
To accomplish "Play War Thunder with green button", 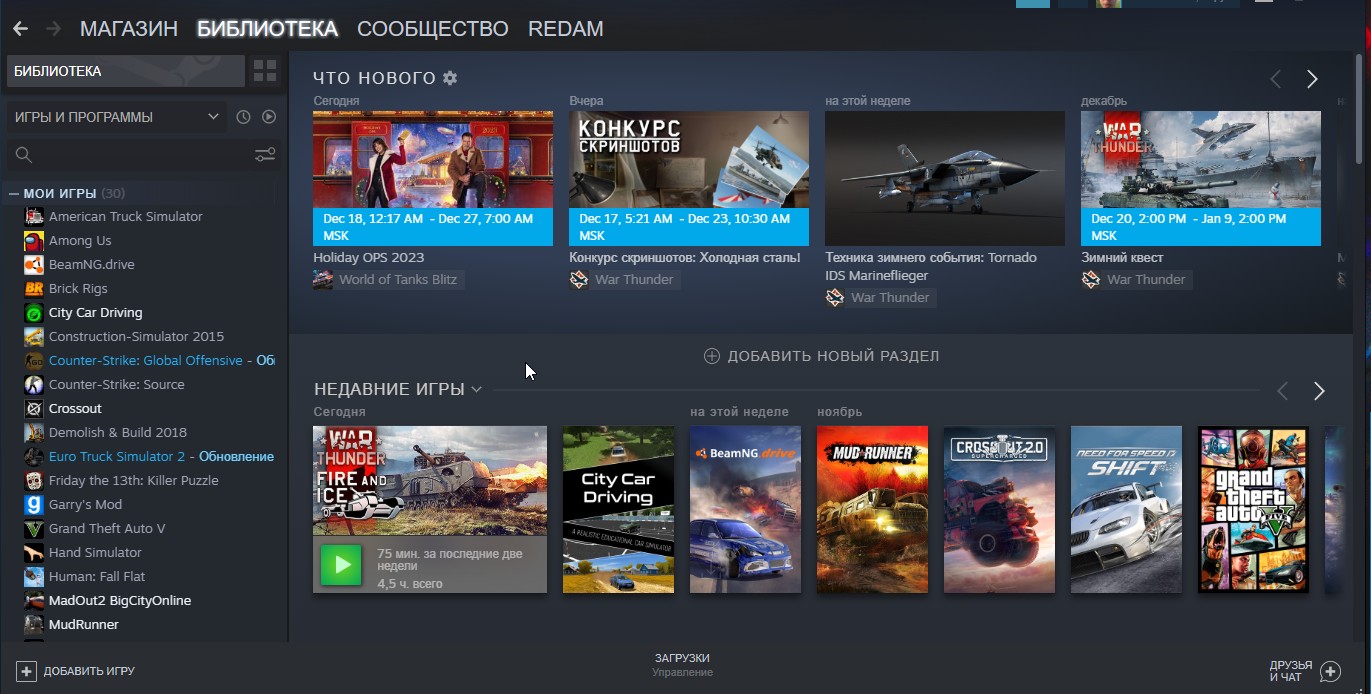I will point(342,565).
